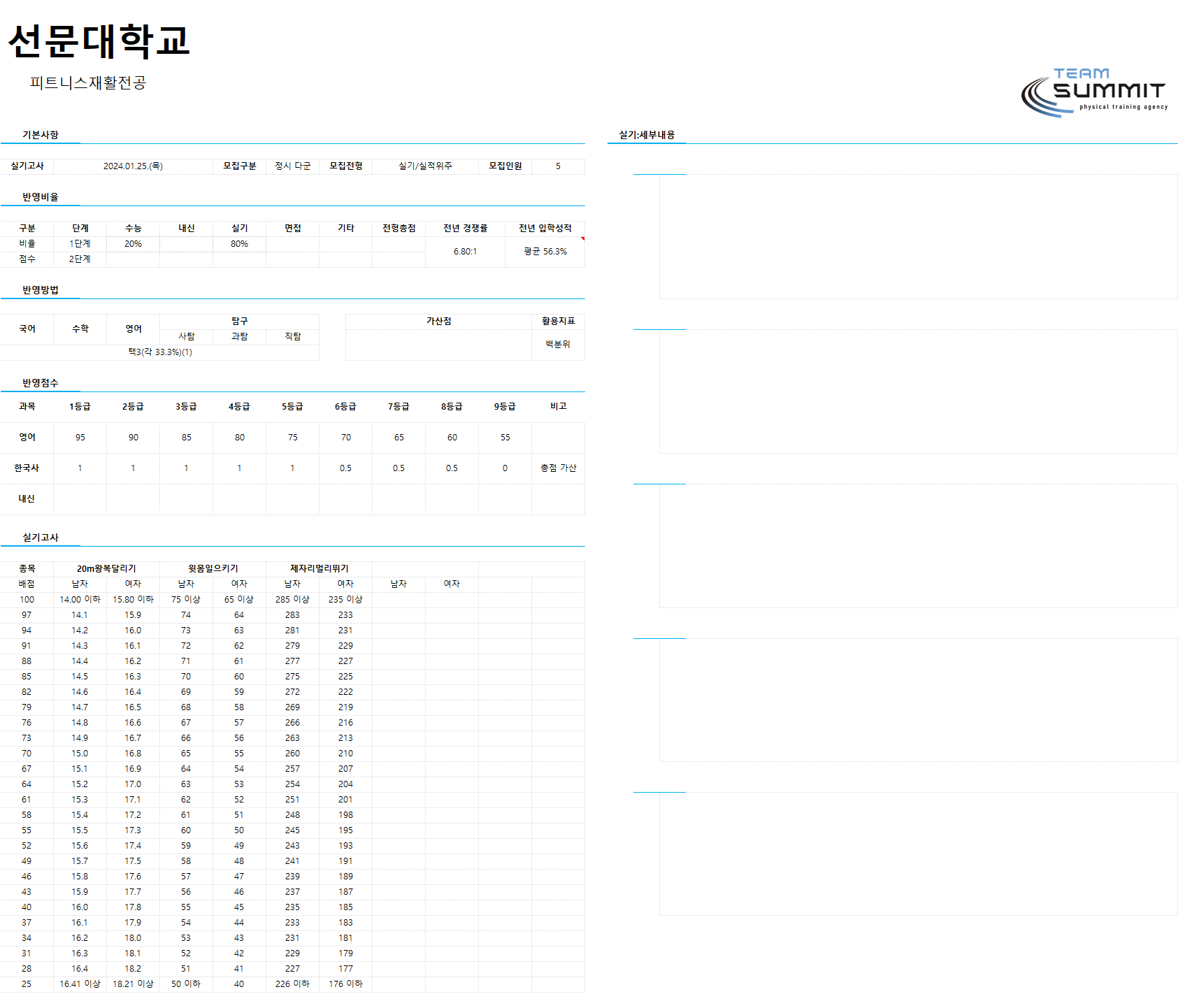Click the third empty 세부내용 box
Viewport: 1178px width, 1008px height.
[x=918, y=546]
